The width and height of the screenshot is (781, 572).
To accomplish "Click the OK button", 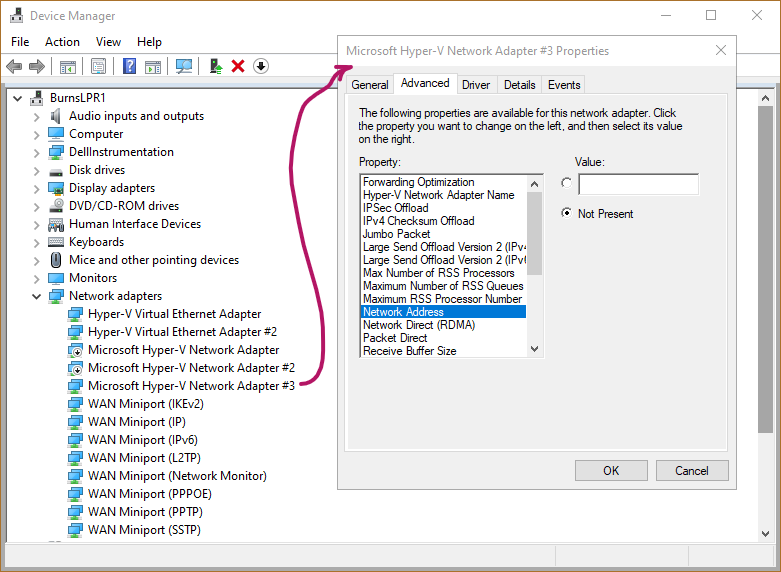I will click(x=611, y=471).
